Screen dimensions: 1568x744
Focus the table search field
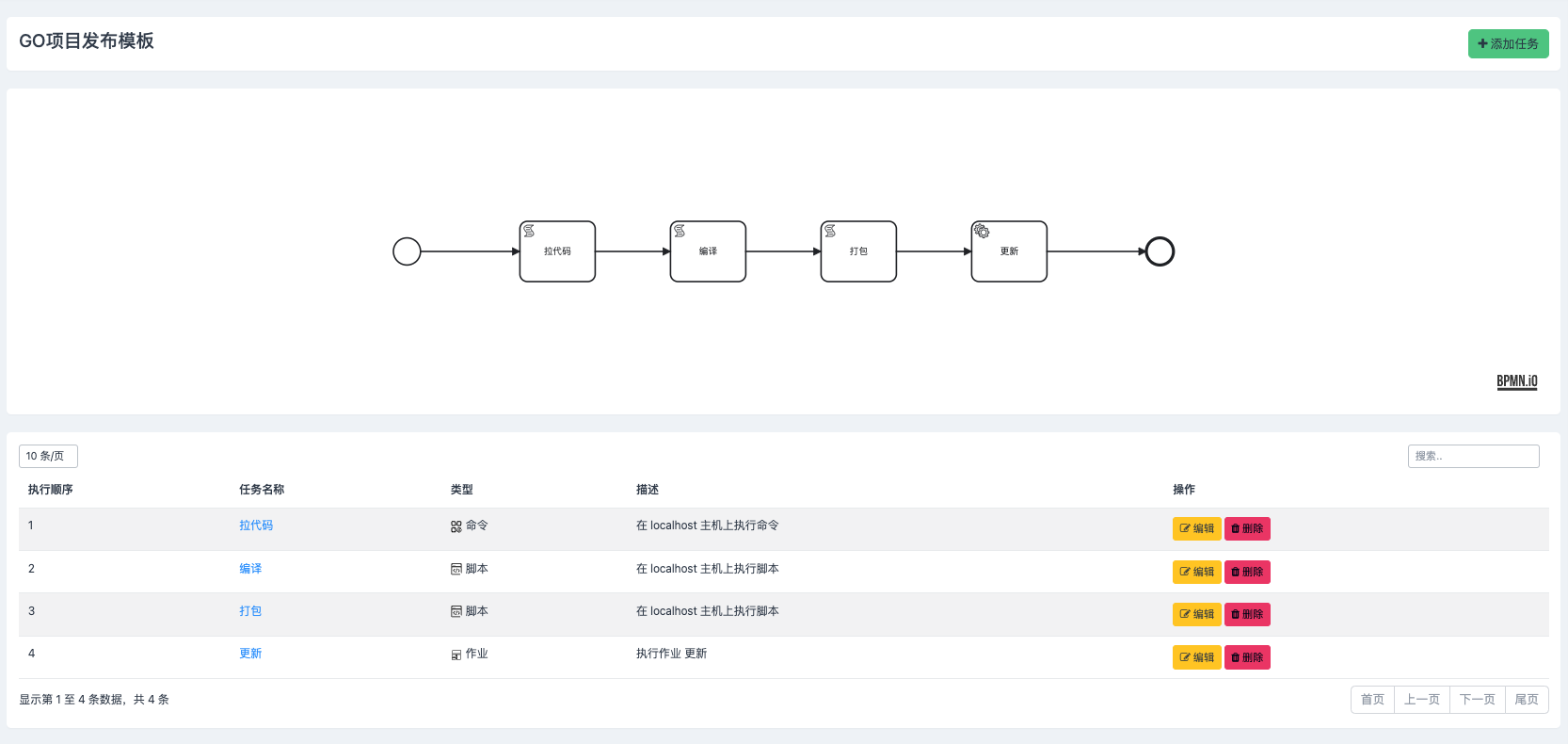pos(1473,457)
